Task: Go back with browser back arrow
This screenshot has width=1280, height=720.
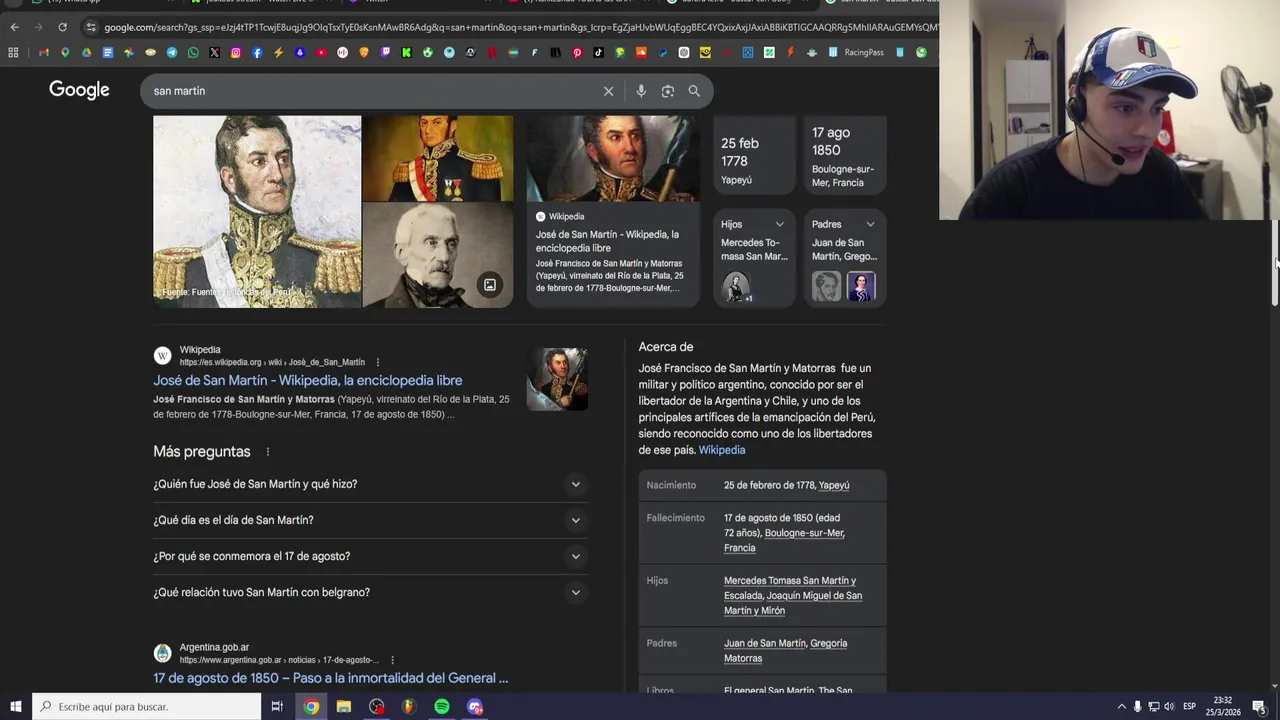Action: pyautogui.click(x=14, y=27)
